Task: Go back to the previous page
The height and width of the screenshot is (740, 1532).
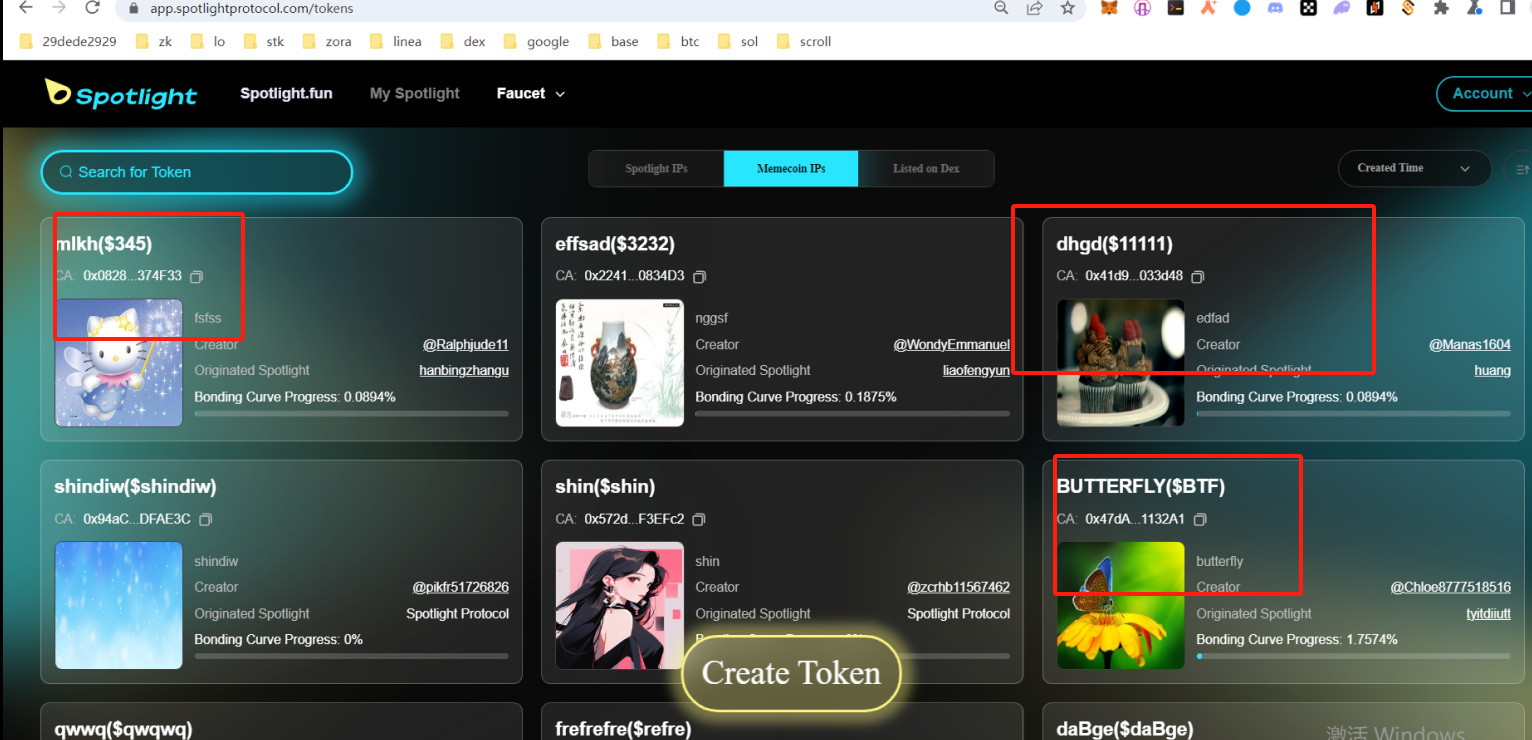Action: pyautogui.click(x=26, y=8)
